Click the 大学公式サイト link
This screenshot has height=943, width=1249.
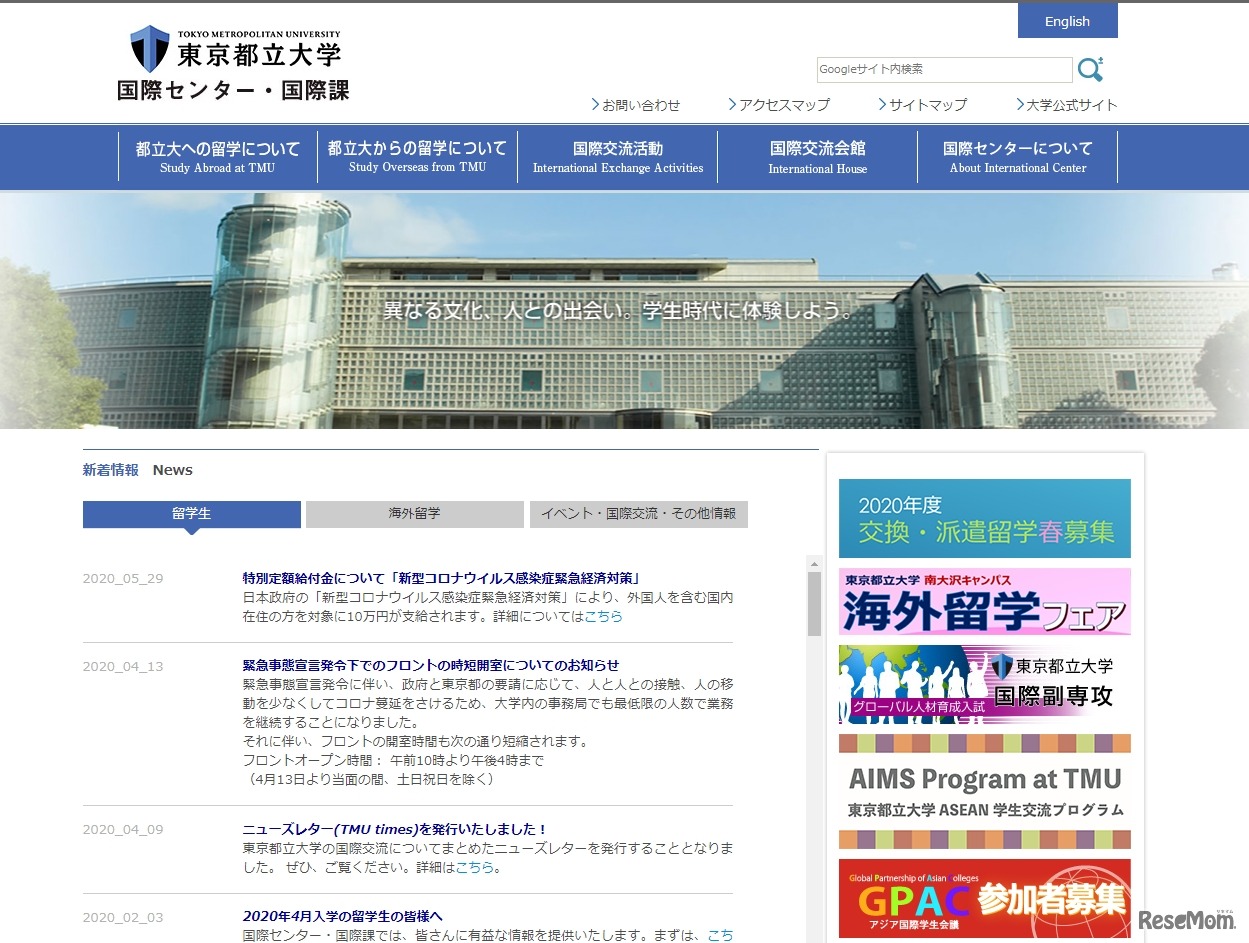tap(1068, 103)
